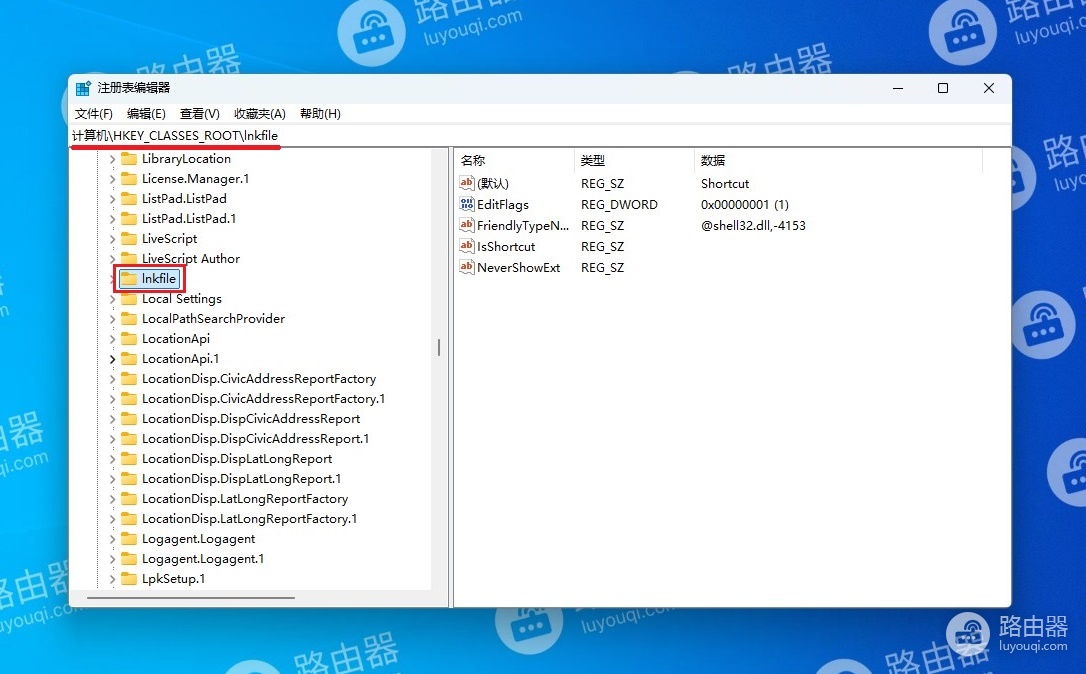Viewport: 1086px width, 674px height.
Task: Click the Local Settings folder icon
Action: point(129,299)
